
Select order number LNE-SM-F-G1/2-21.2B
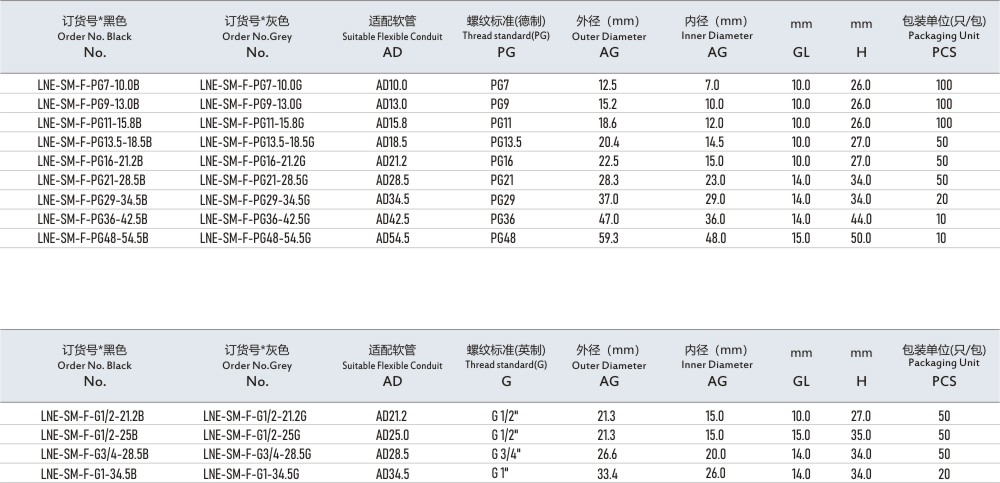click(90, 416)
